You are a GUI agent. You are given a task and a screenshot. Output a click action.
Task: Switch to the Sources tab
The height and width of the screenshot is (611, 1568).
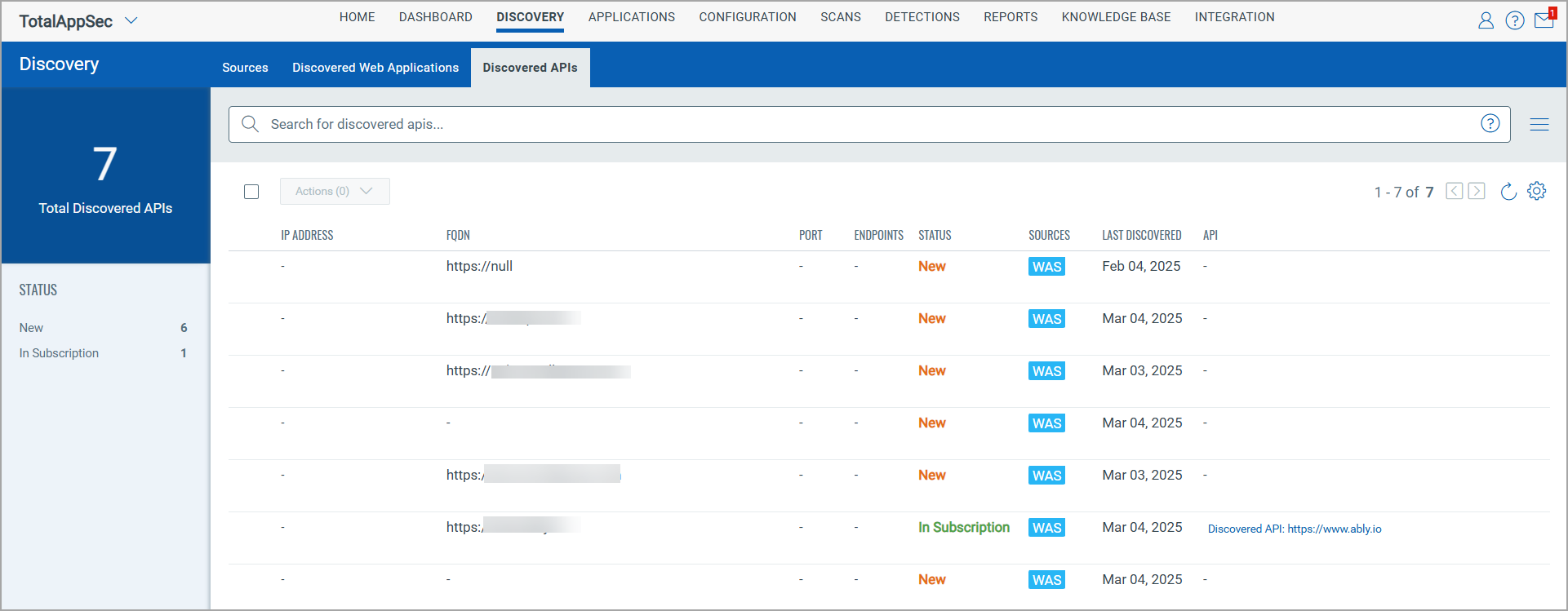(x=245, y=68)
